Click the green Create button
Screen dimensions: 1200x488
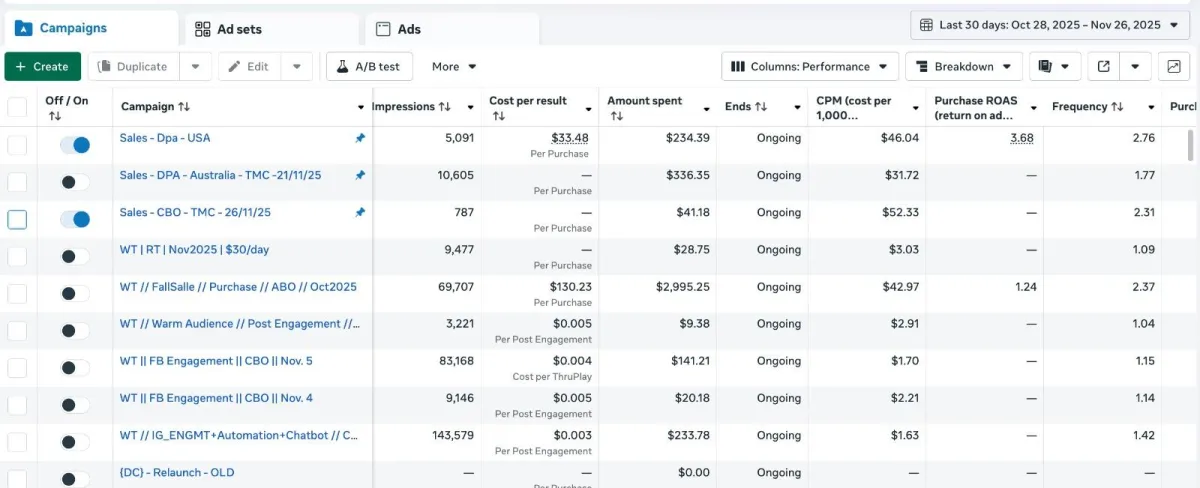pos(43,67)
